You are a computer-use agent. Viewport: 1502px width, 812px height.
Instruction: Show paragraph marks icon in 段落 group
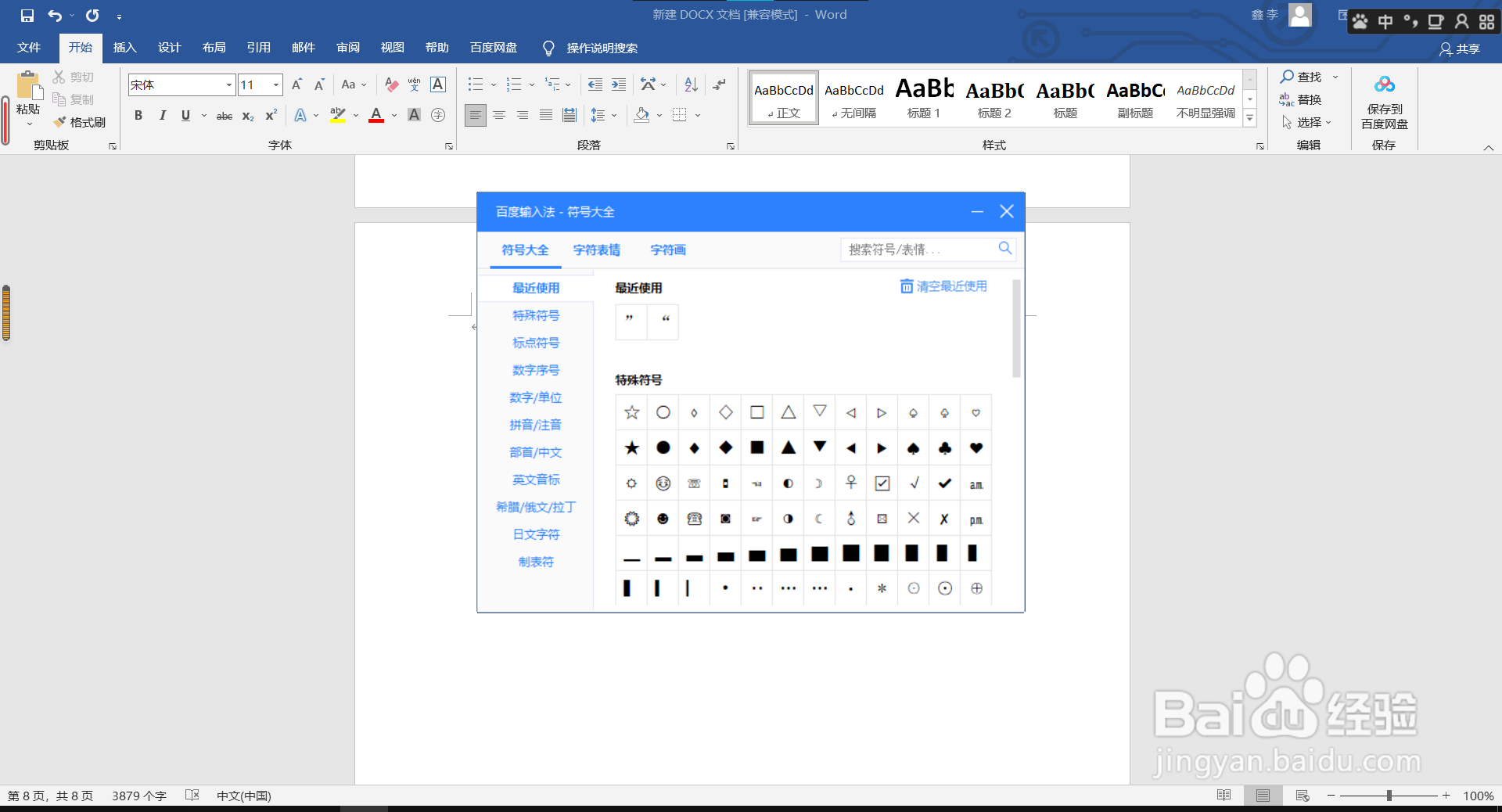pos(717,84)
